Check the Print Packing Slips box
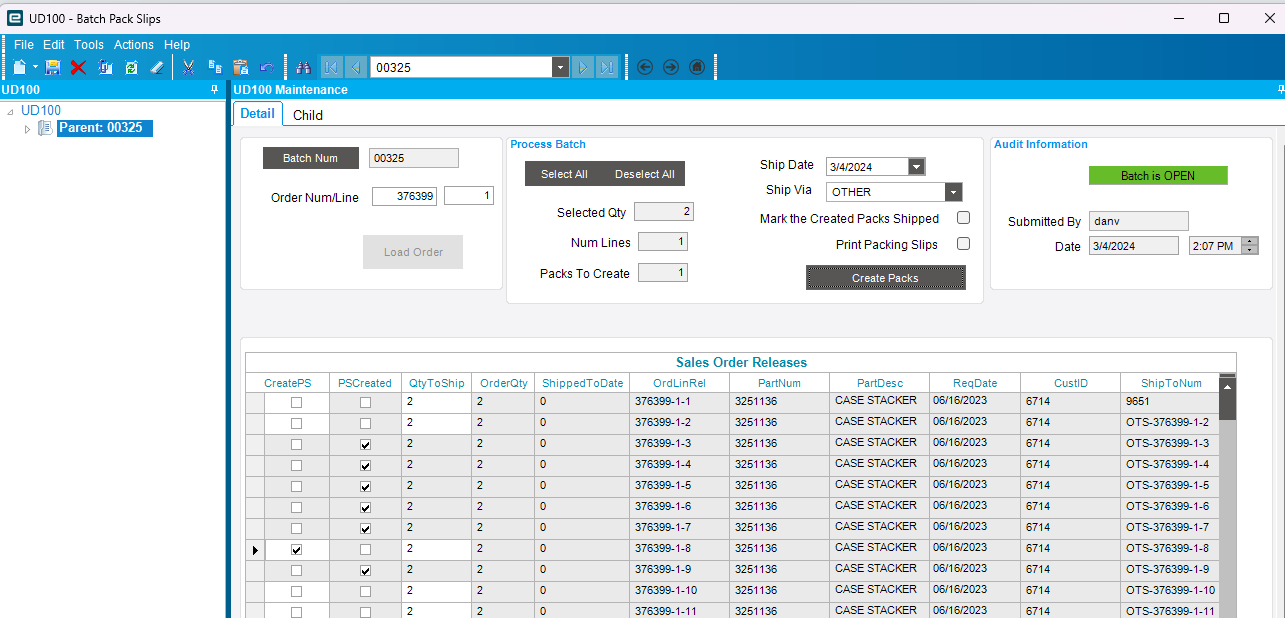The image size is (1285, 618). [x=964, y=243]
